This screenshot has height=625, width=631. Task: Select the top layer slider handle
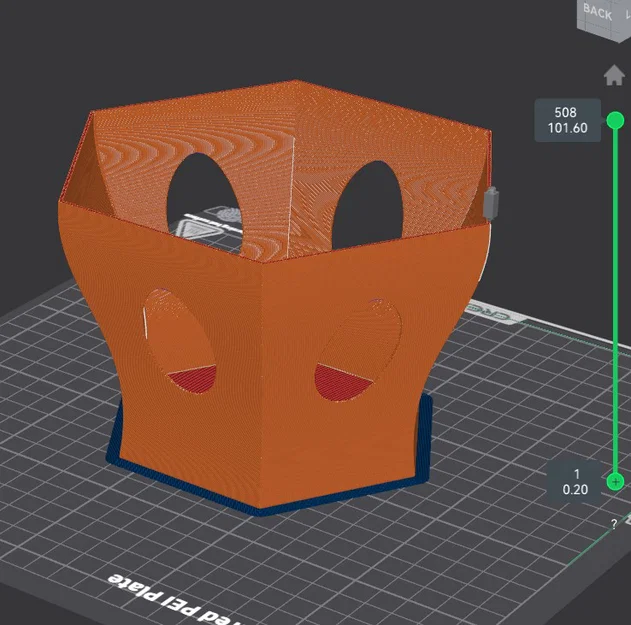pyautogui.click(x=615, y=120)
